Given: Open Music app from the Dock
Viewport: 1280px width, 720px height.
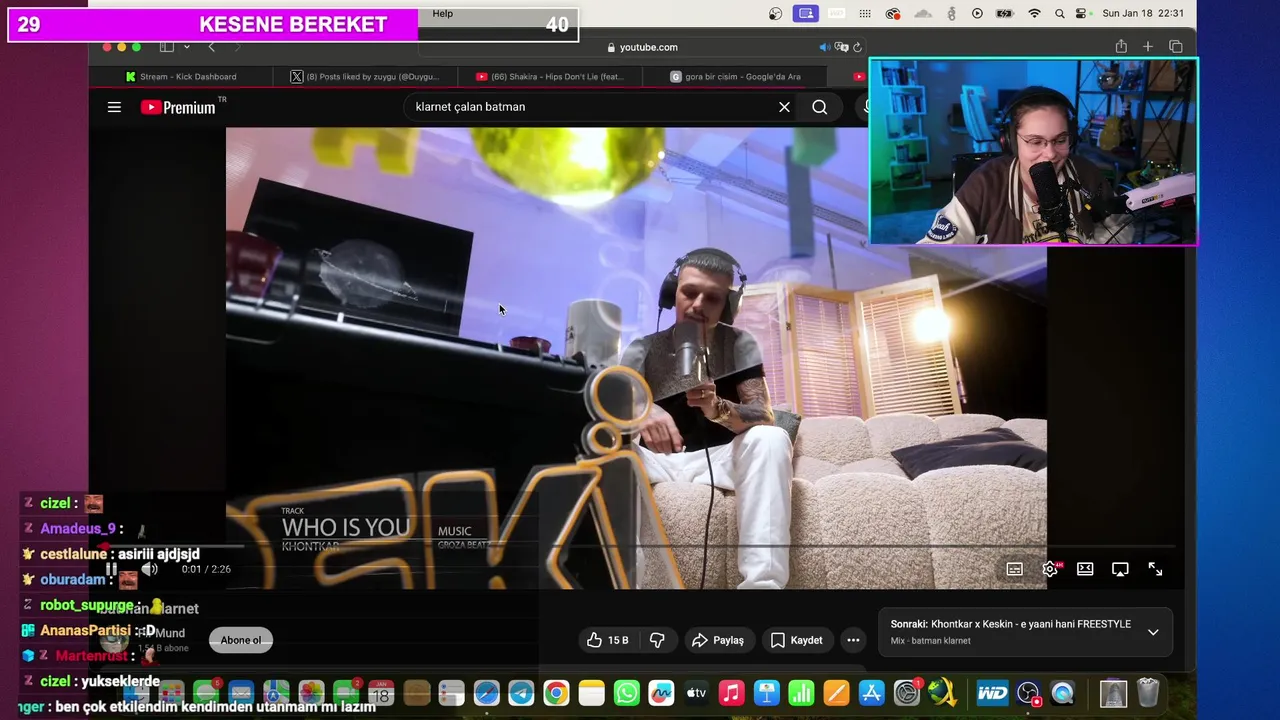Looking at the screenshot, I should tap(731, 692).
